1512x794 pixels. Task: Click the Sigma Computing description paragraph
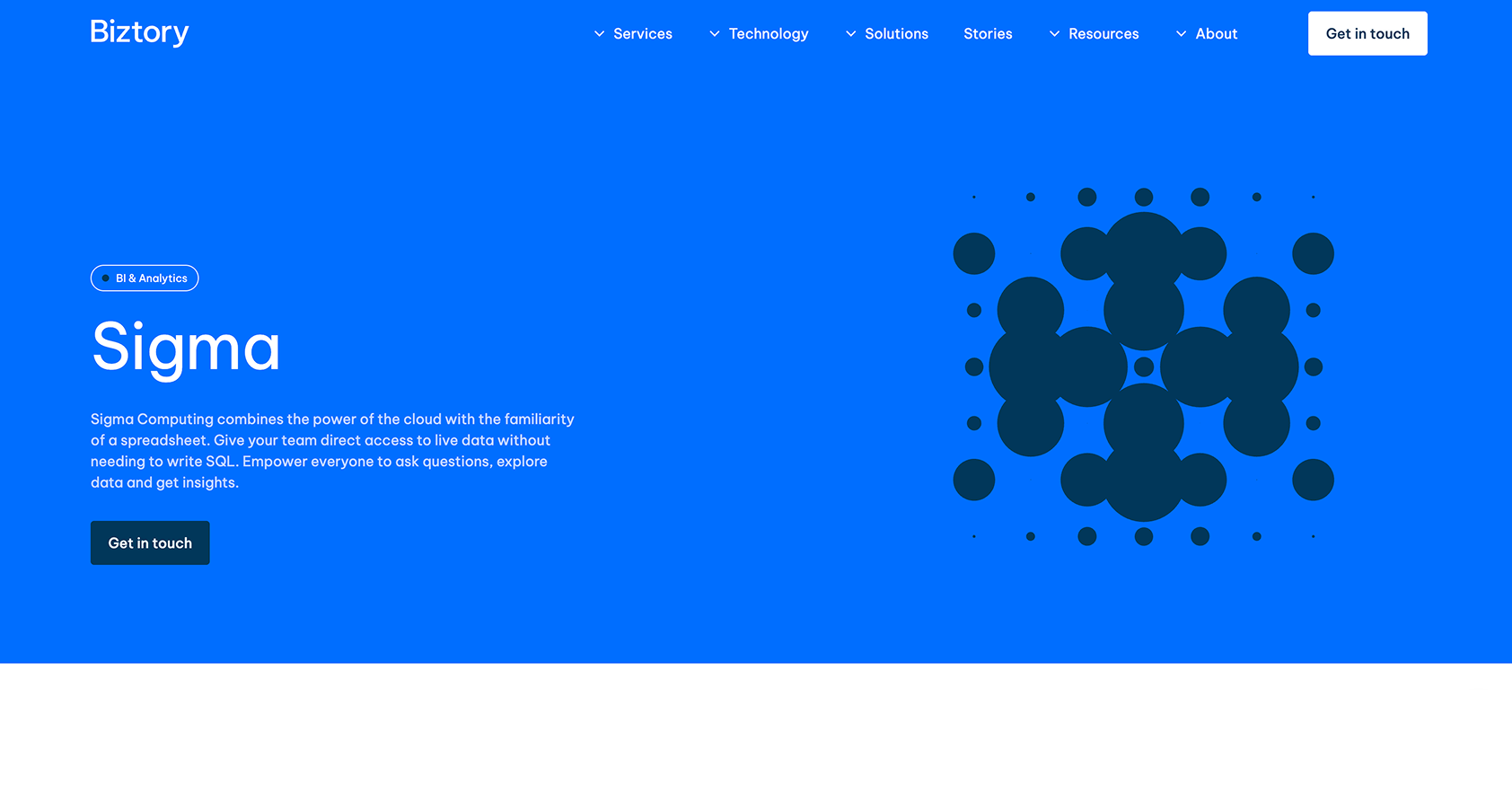(332, 451)
